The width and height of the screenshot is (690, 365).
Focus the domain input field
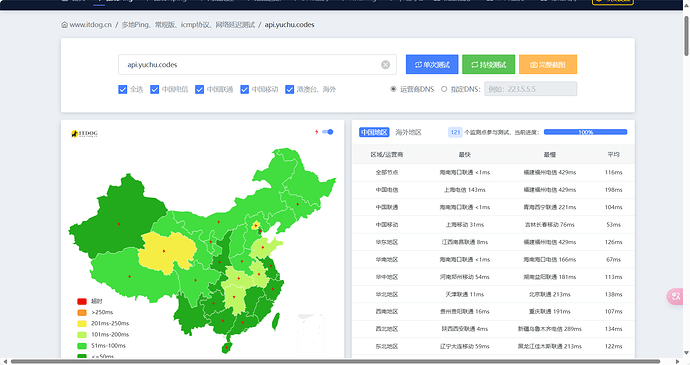pyautogui.click(x=257, y=65)
